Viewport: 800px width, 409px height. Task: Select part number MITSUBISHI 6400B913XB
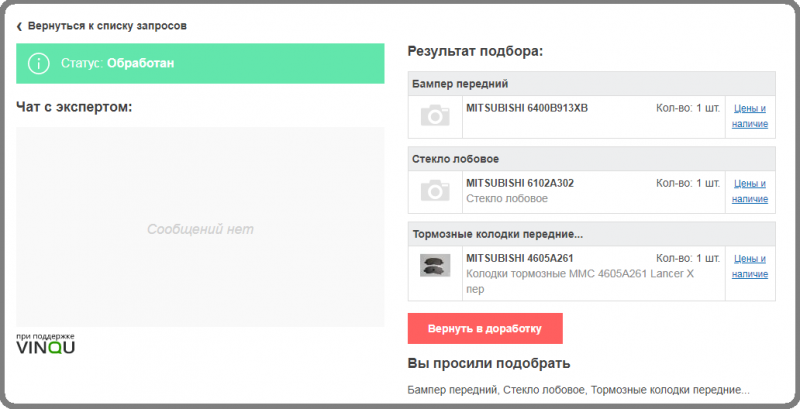click(527, 108)
